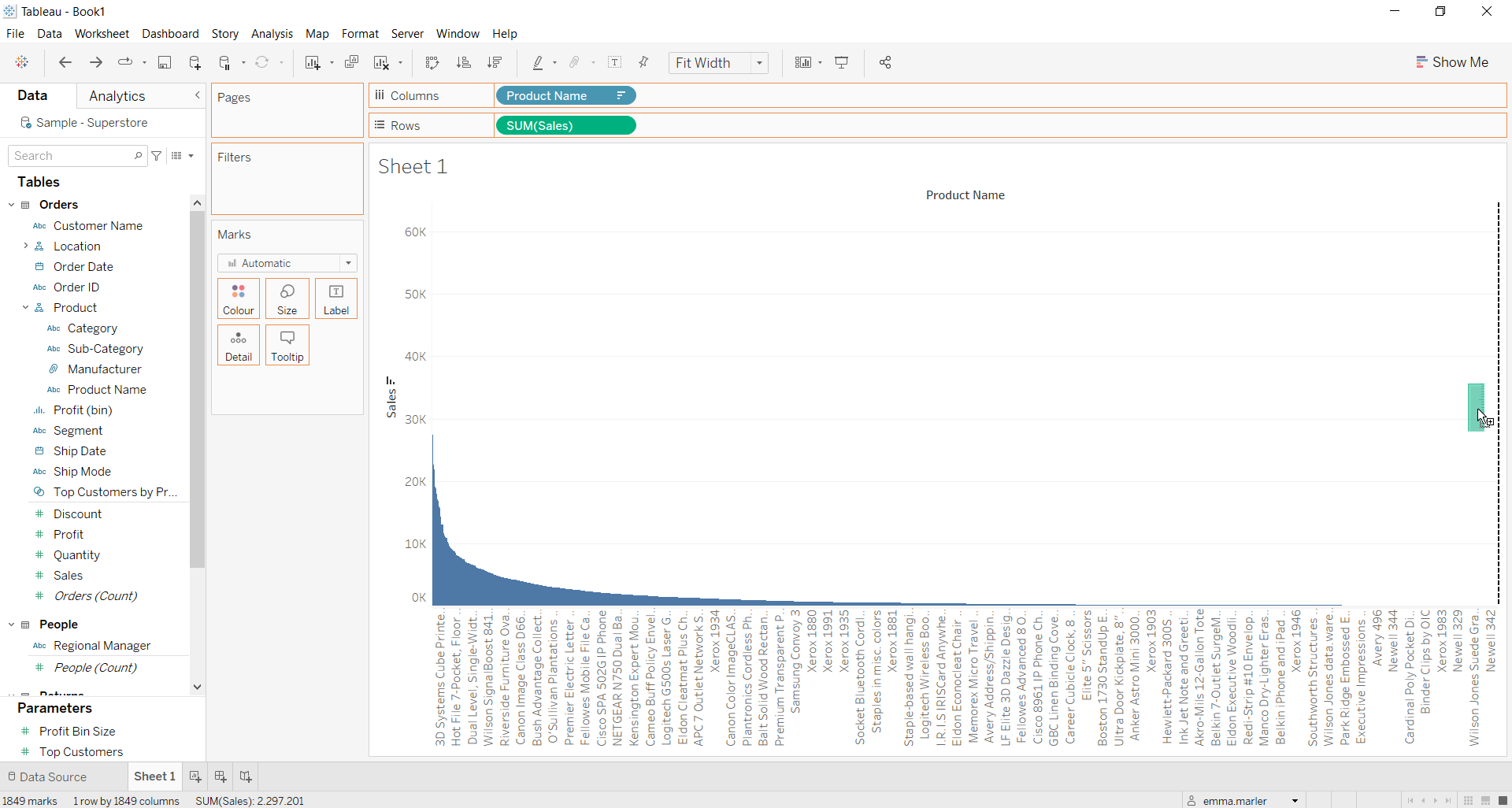Expand the Location field in the Data pane
This screenshot has height=808, width=1512.
point(26,246)
